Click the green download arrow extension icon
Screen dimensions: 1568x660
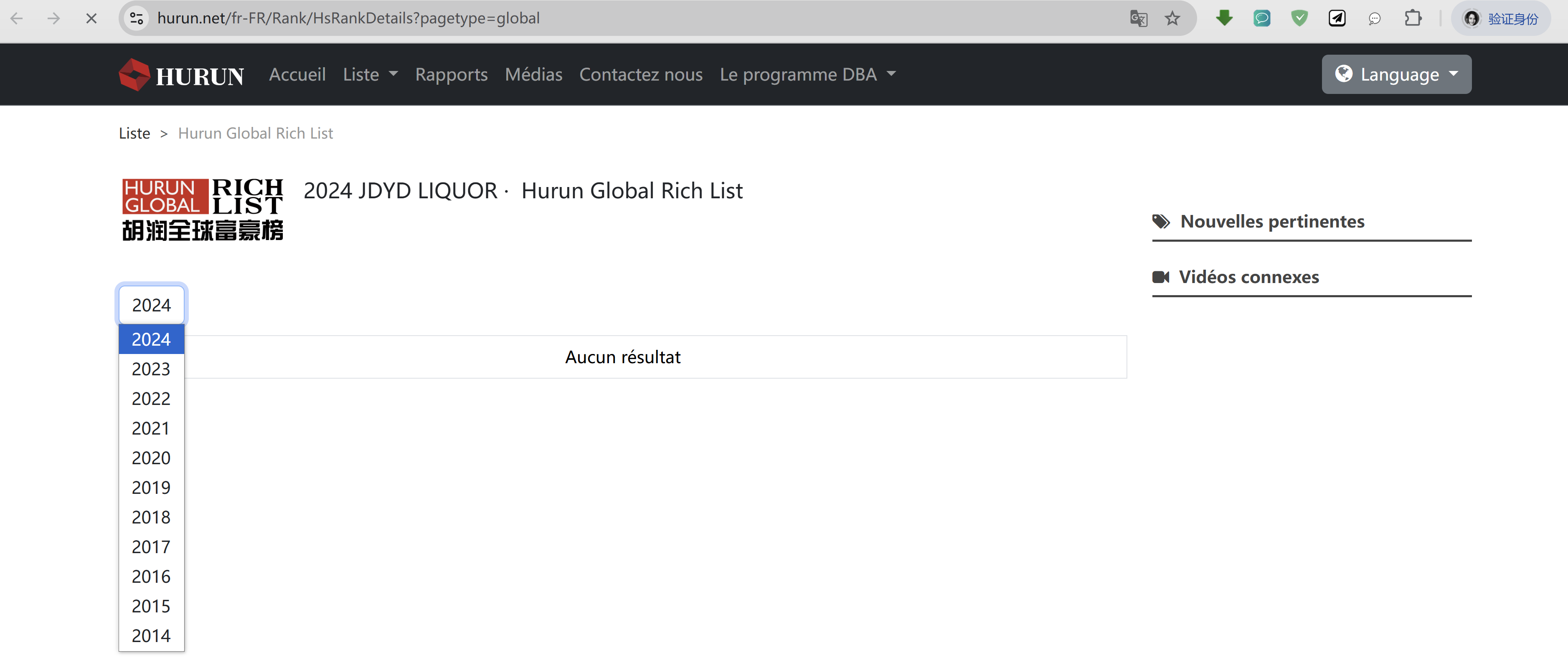1224,18
